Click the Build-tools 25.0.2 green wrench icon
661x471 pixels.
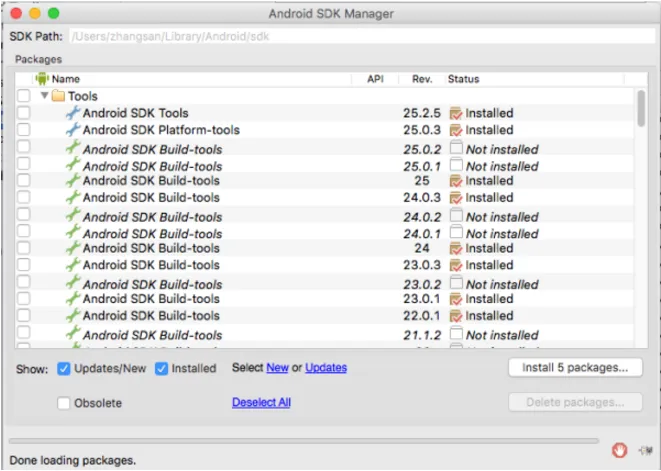pos(72,149)
